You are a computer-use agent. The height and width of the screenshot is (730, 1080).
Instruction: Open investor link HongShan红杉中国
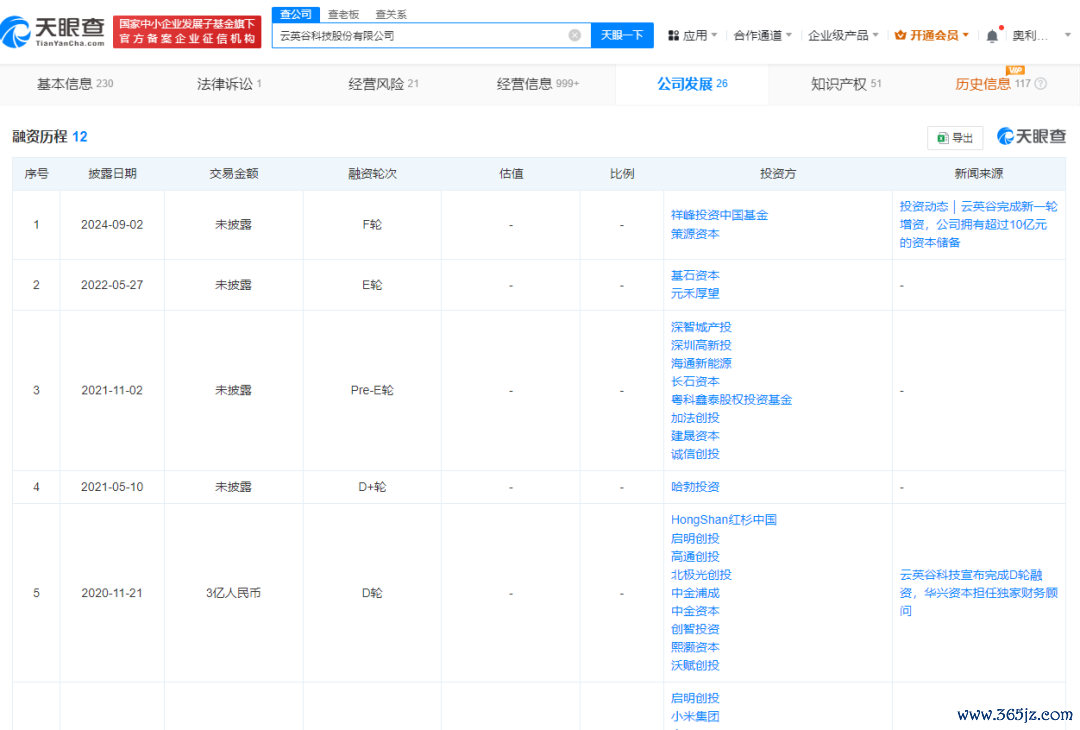[x=724, y=520]
